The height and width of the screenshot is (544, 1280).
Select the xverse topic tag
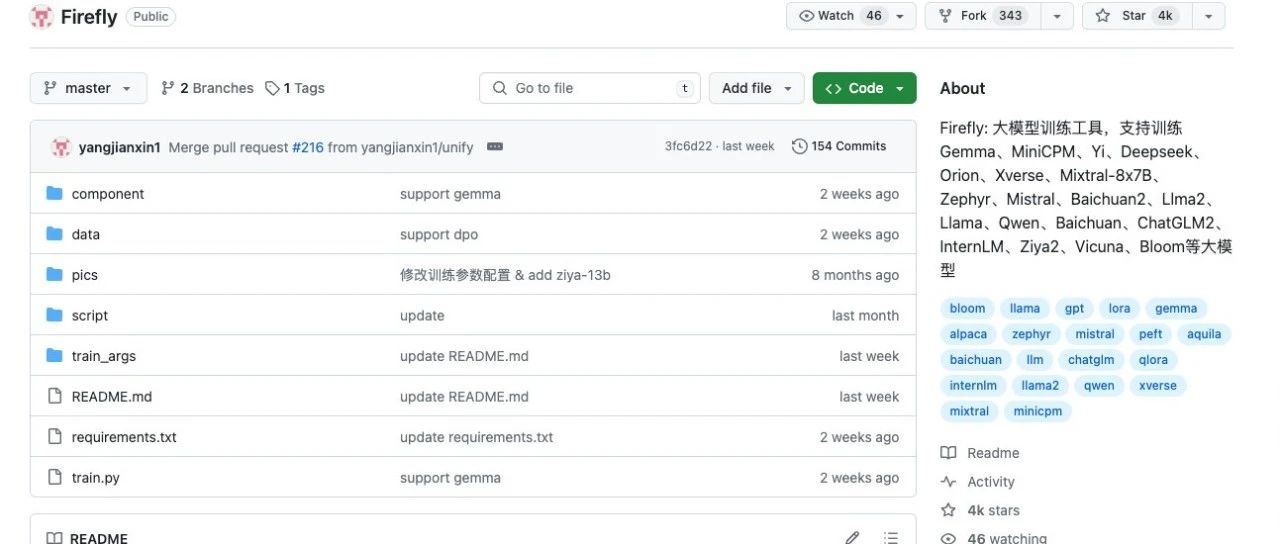click(1158, 385)
